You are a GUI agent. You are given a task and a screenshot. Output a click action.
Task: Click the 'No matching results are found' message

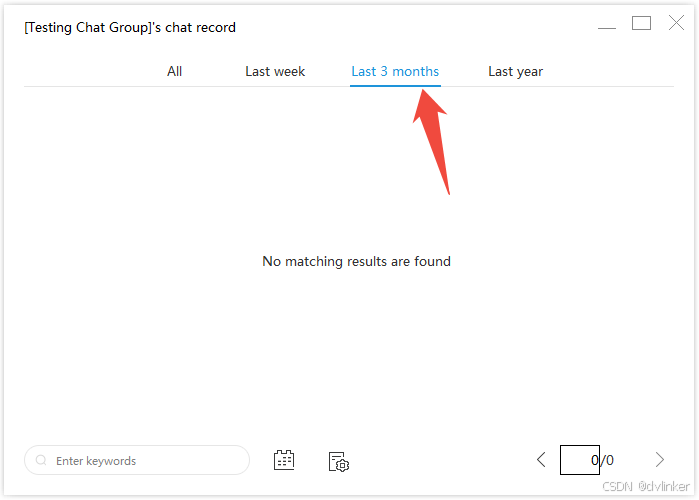[x=356, y=261]
